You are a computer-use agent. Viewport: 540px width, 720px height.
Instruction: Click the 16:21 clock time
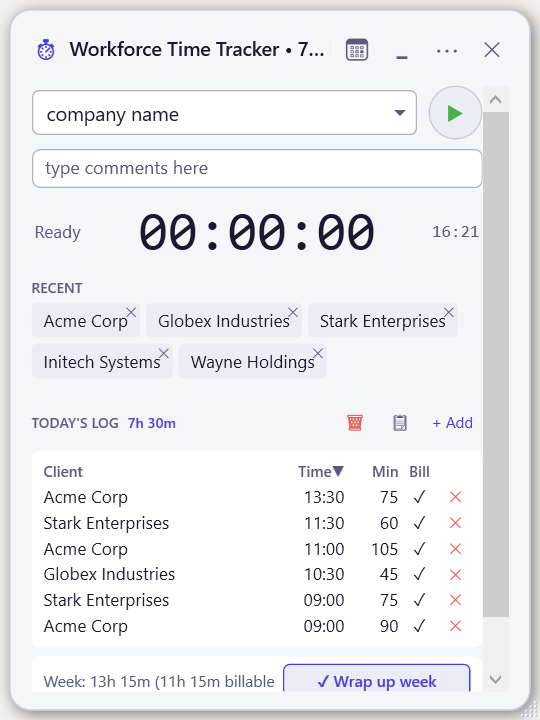pyautogui.click(x=455, y=232)
